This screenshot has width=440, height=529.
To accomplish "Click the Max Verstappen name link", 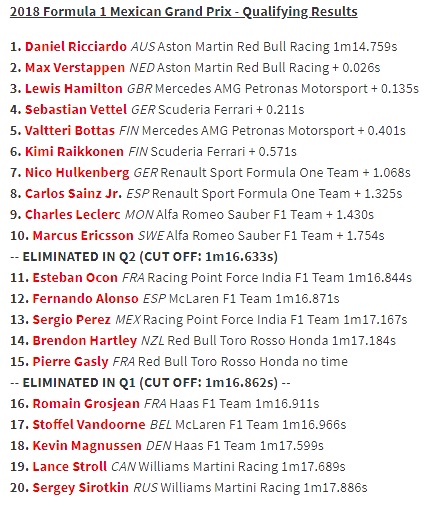I will click(x=75, y=67).
